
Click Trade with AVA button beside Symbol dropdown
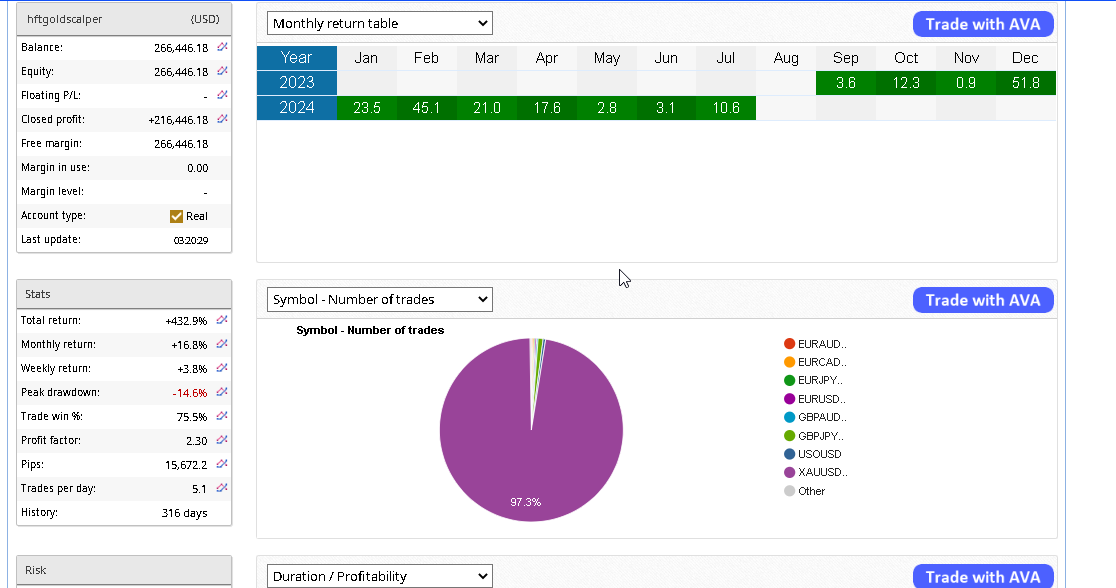pos(982,300)
